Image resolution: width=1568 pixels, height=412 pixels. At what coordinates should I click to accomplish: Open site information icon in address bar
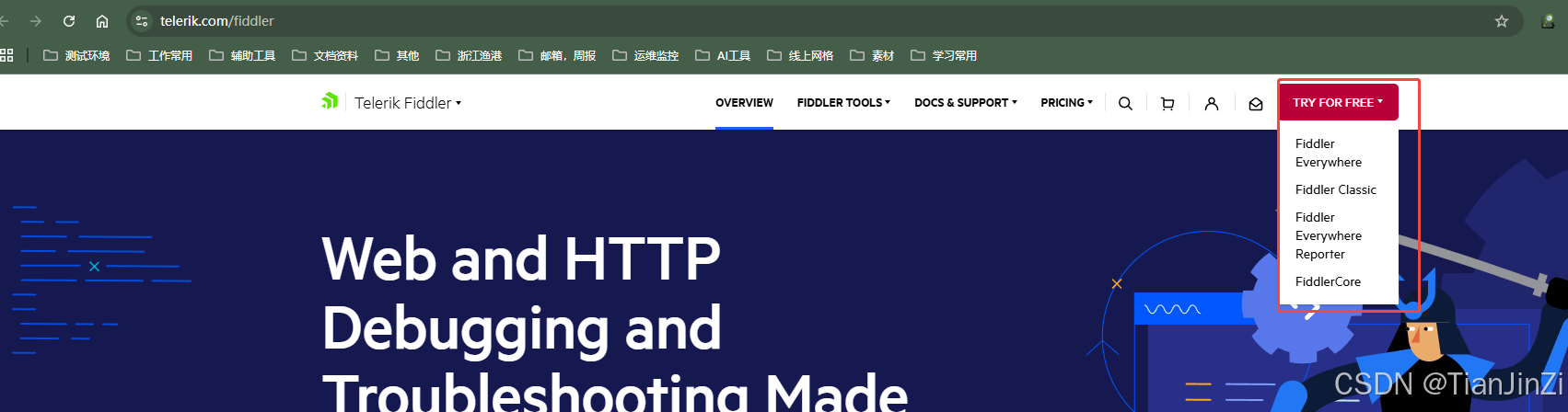(x=142, y=20)
